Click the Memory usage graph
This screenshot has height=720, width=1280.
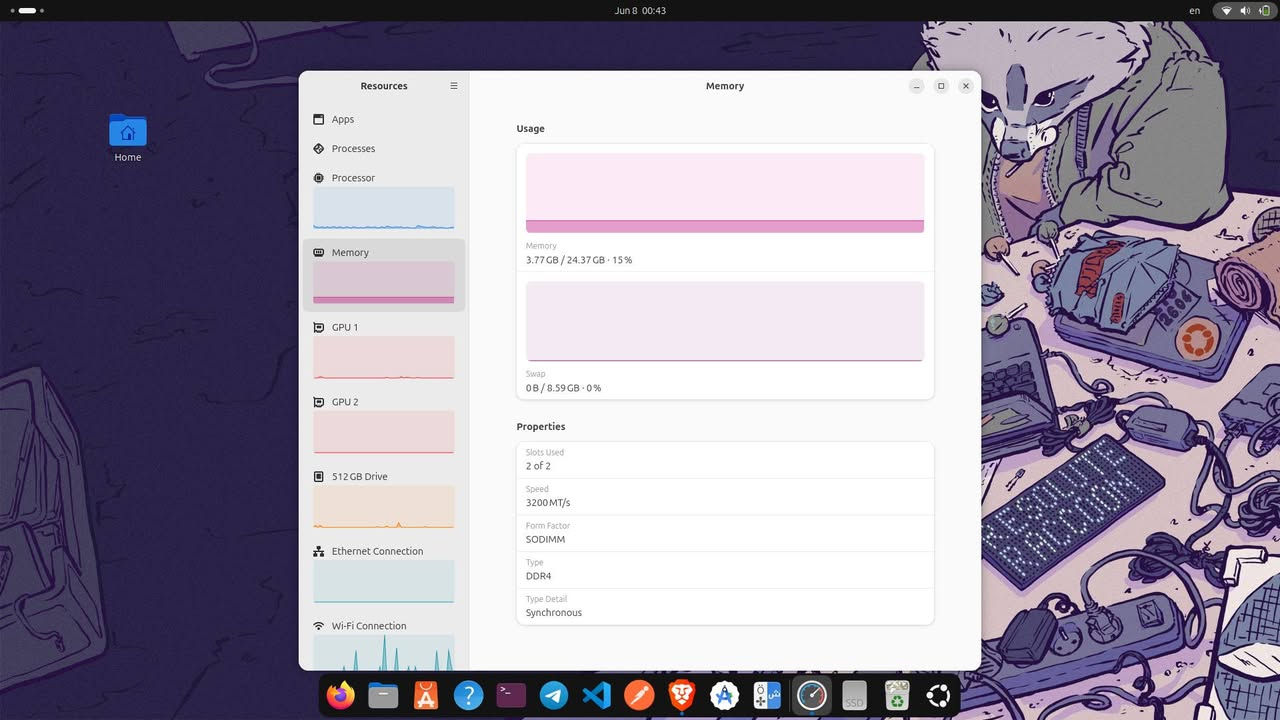point(725,193)
